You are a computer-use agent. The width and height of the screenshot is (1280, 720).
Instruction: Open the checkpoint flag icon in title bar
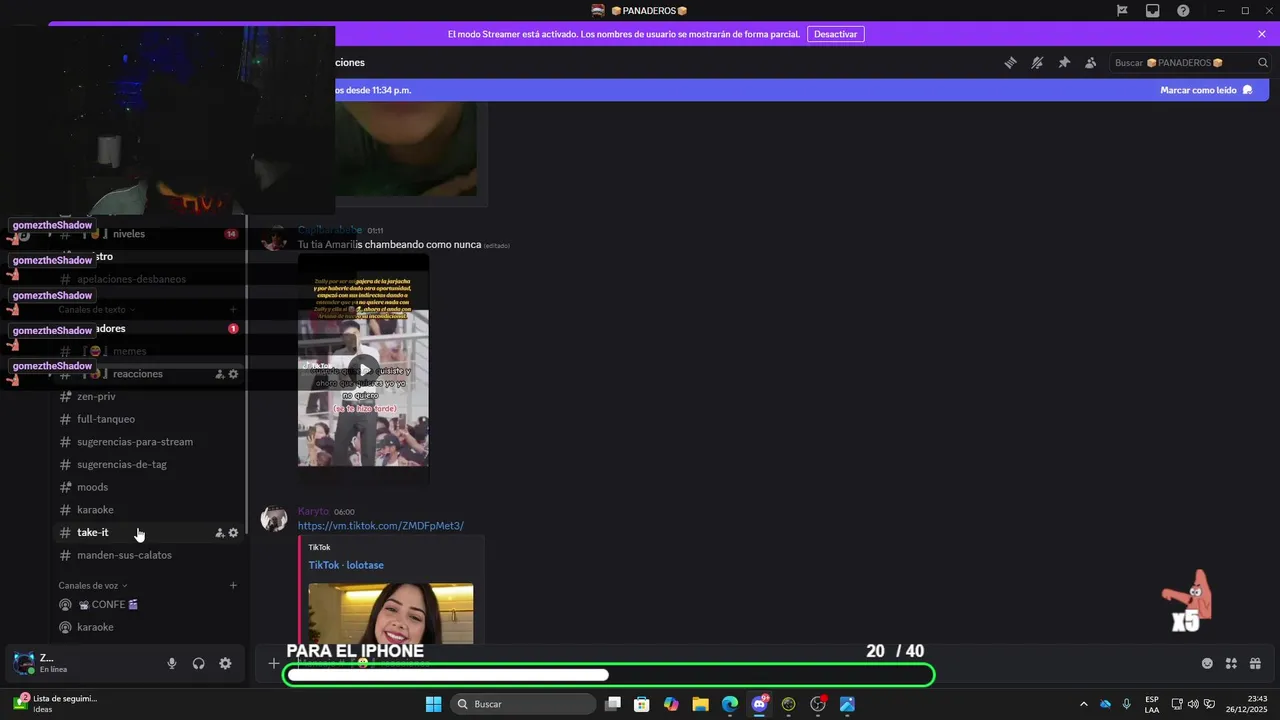coord(1122,10)
